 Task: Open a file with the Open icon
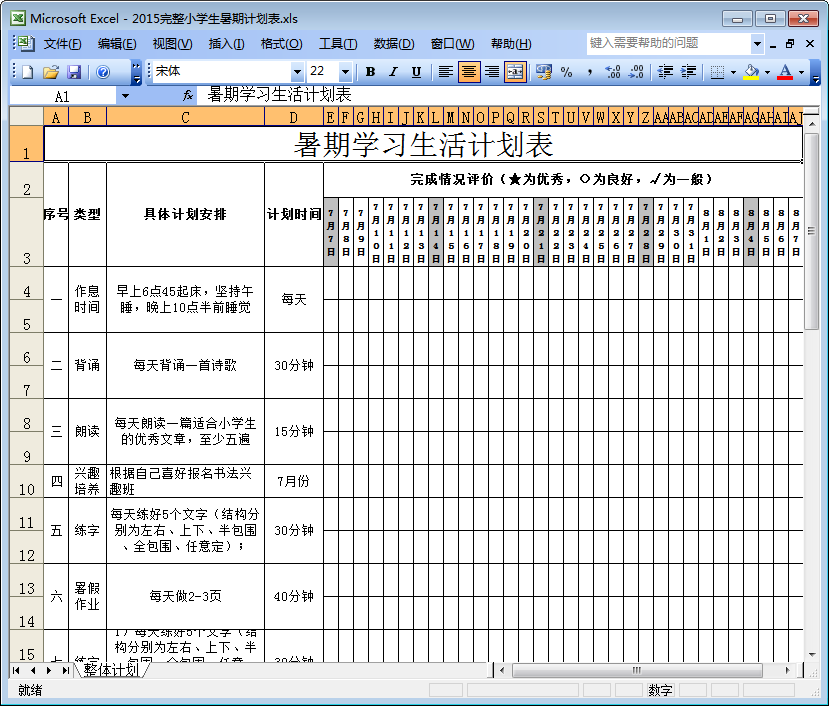coord(52,72)
